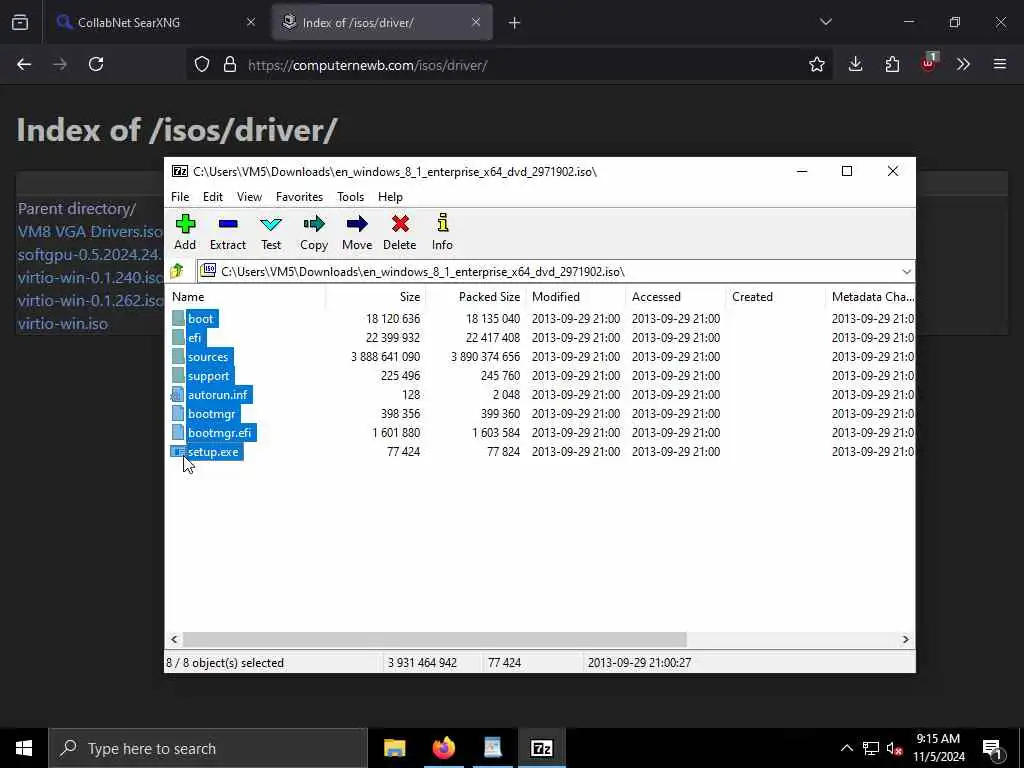Click the scroll right arrow in 7-Zip

905,639
